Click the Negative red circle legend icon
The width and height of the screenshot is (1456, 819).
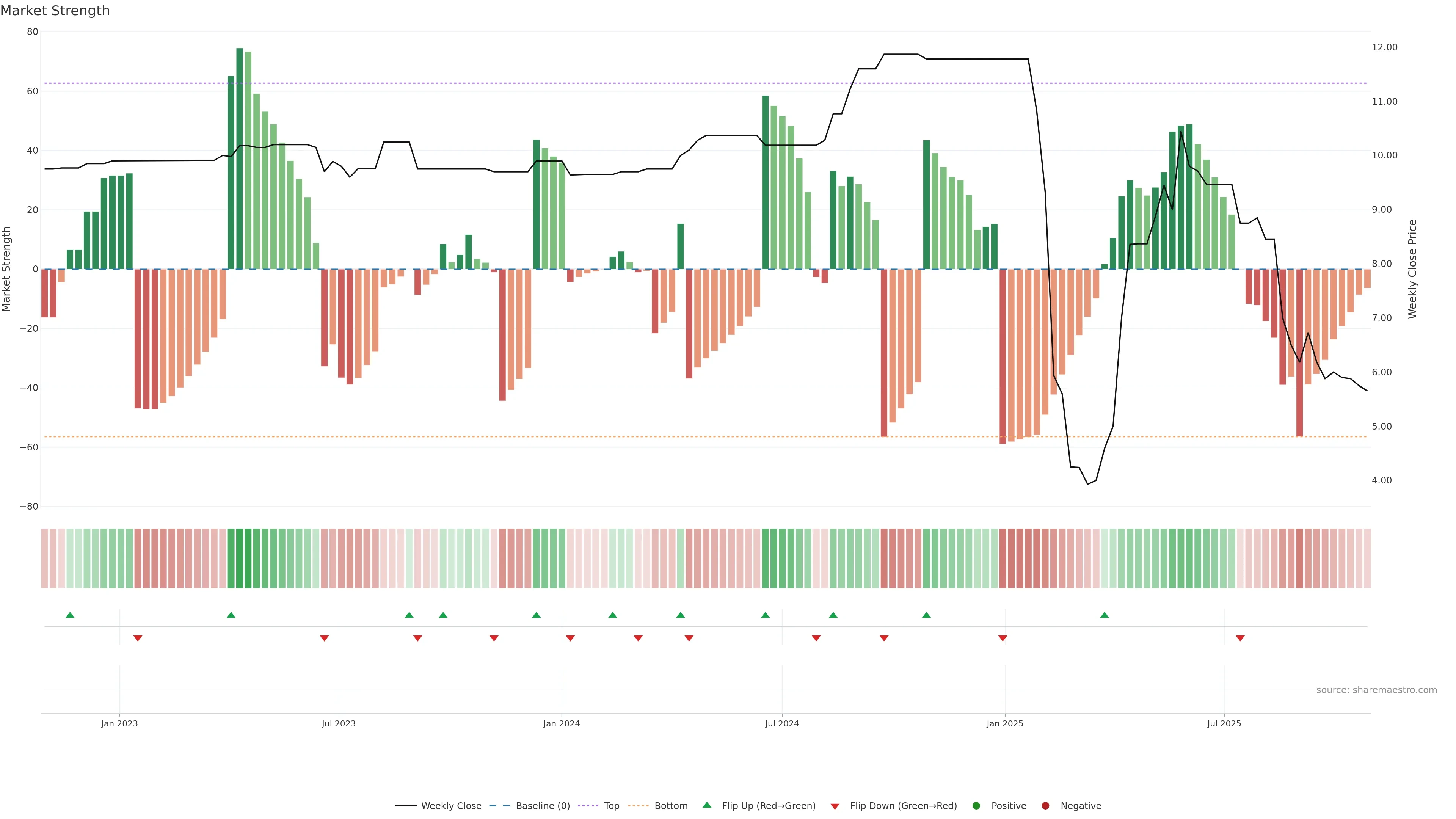[1045, 806]
